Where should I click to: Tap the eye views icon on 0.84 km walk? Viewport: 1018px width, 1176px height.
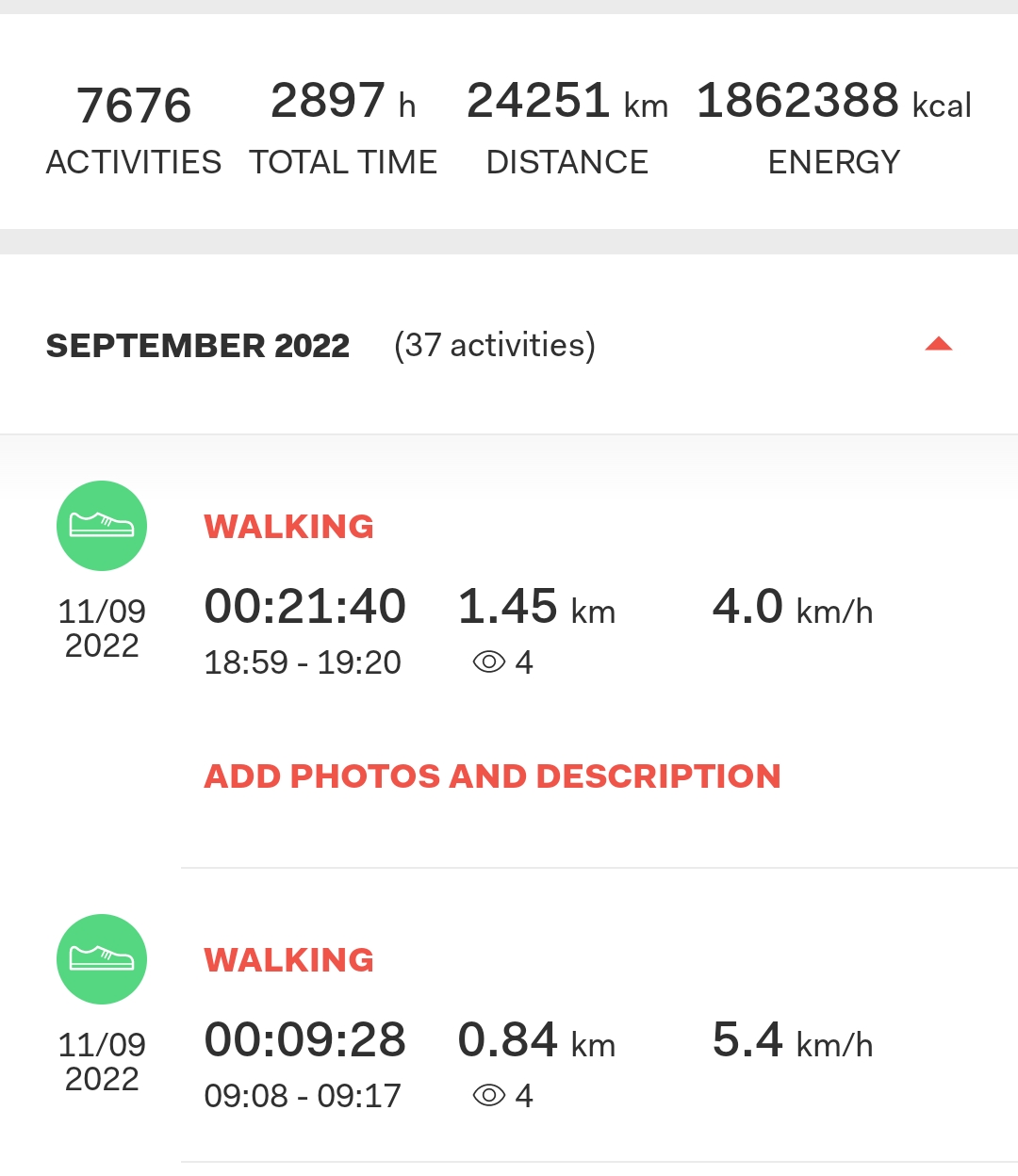(489, 1096)
